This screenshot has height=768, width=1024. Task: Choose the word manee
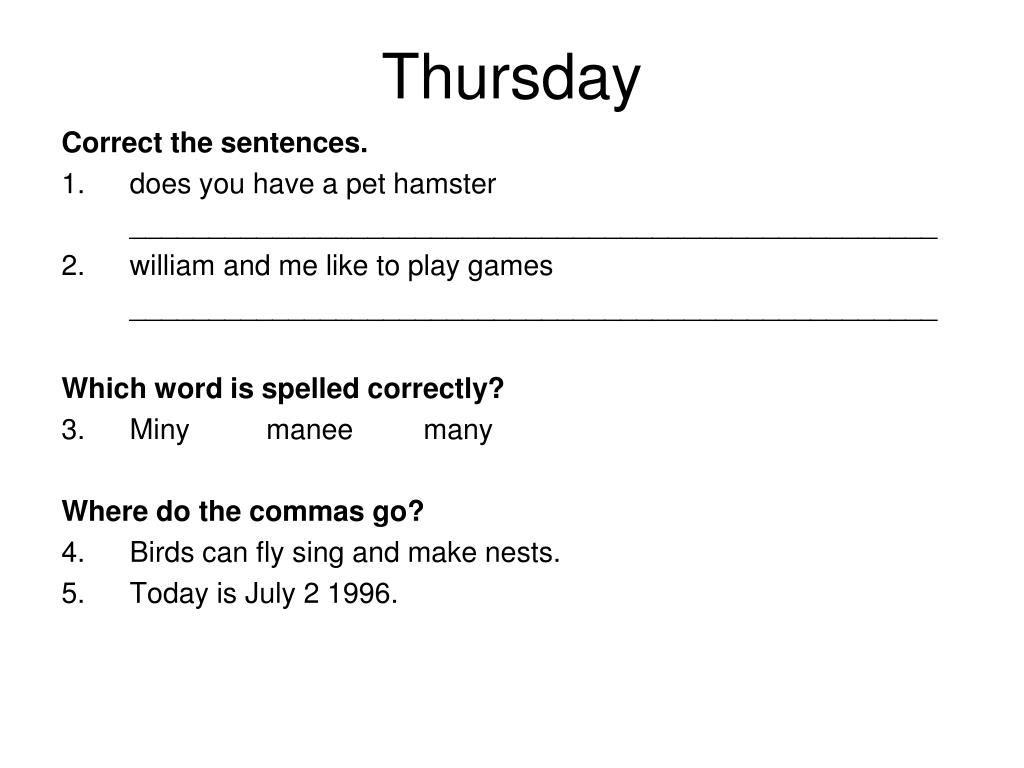(x=310, y=431)
